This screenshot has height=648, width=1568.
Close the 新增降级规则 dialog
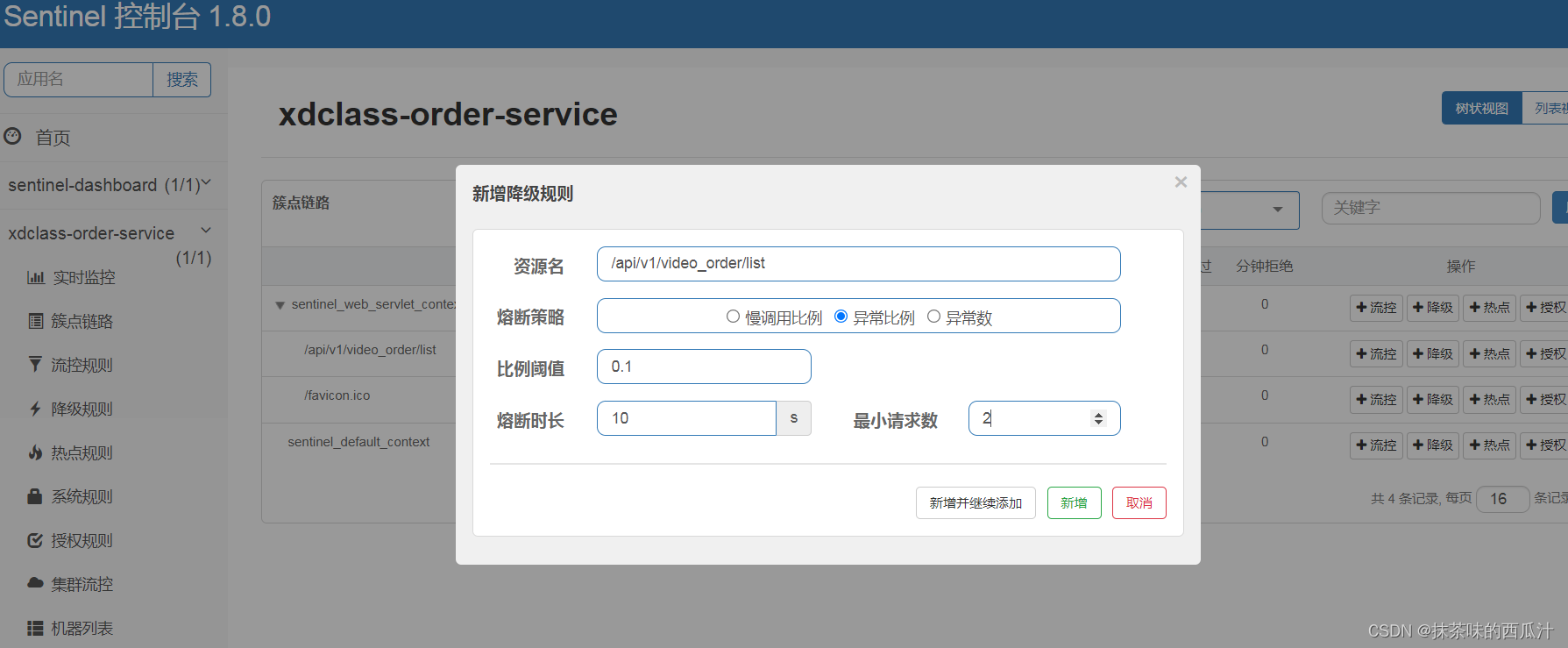(1181, 182)
